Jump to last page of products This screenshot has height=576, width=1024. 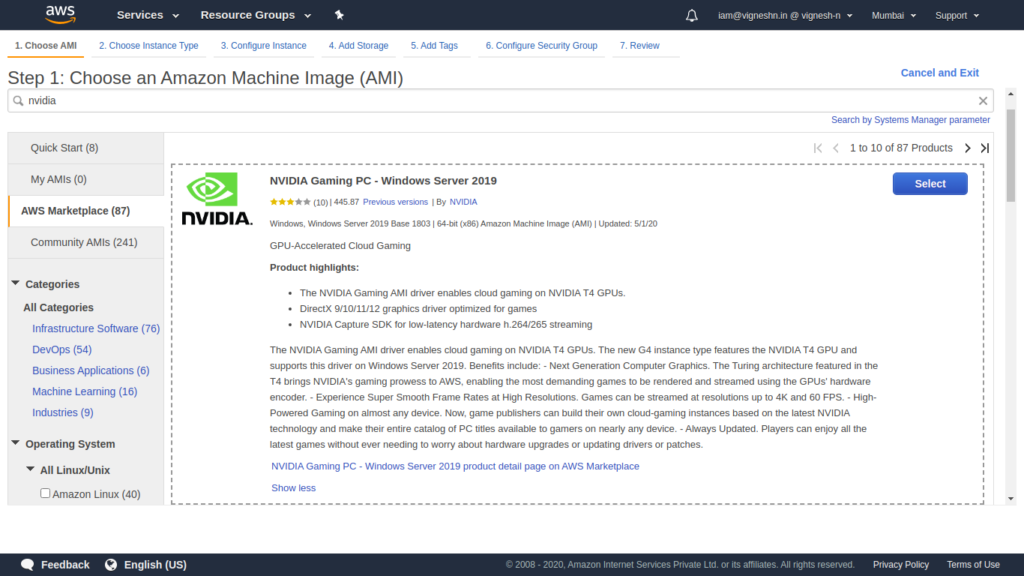pos(985,148)
